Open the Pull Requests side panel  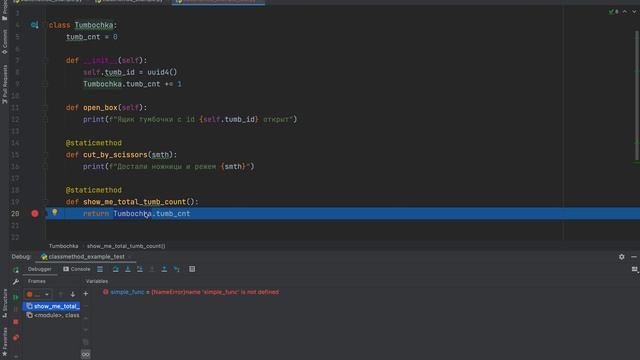click(4, 84)
